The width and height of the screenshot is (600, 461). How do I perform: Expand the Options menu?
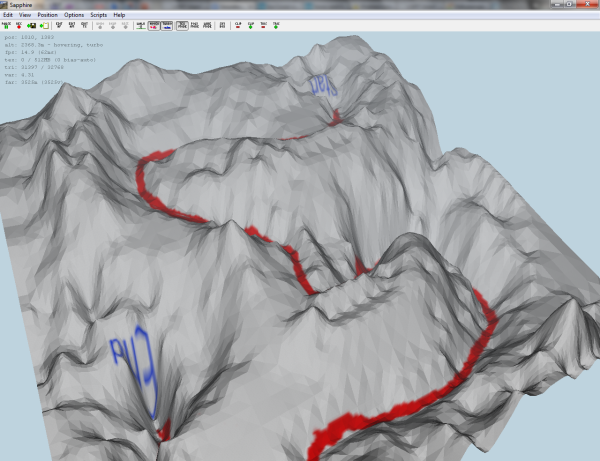point(74,15)
